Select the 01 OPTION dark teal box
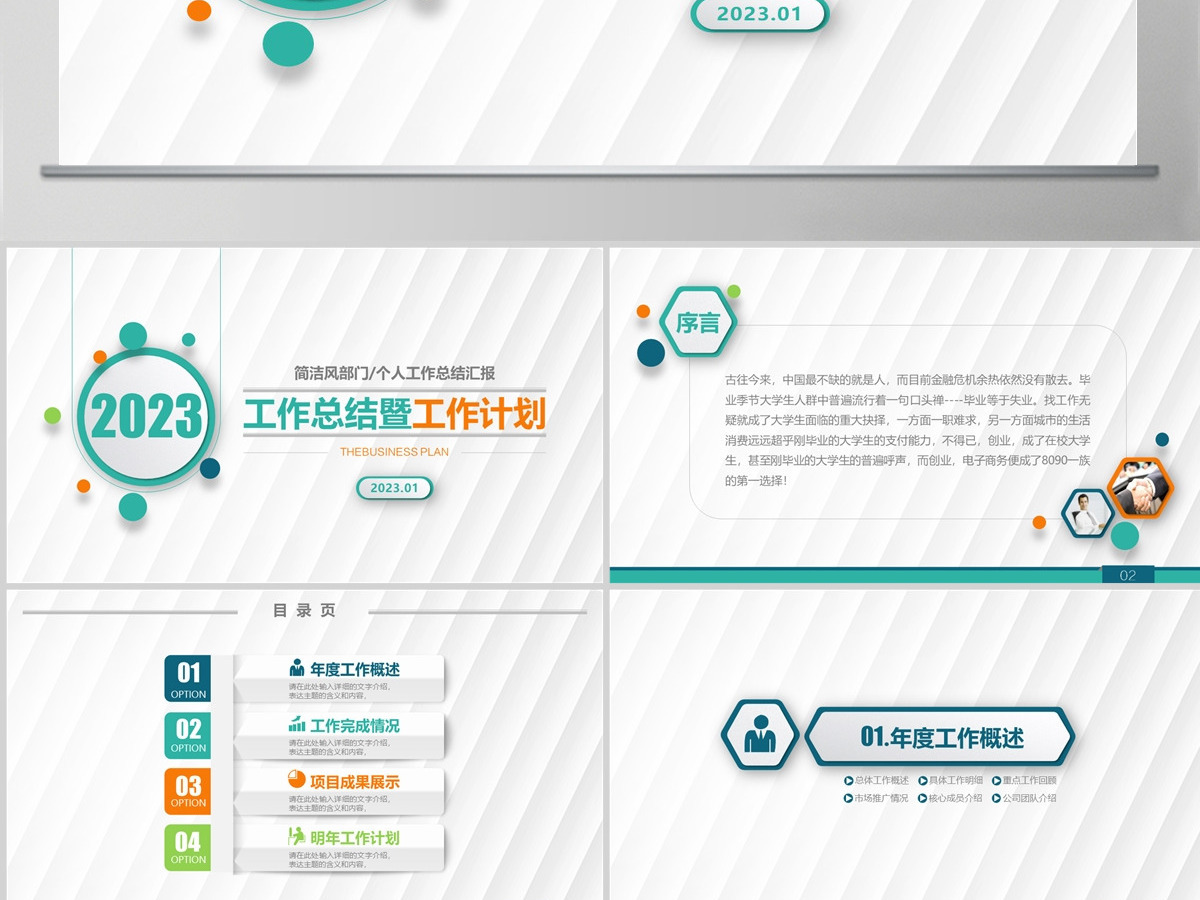The width and height of the screenshot is (1200, 900). [x=188, y=679]
